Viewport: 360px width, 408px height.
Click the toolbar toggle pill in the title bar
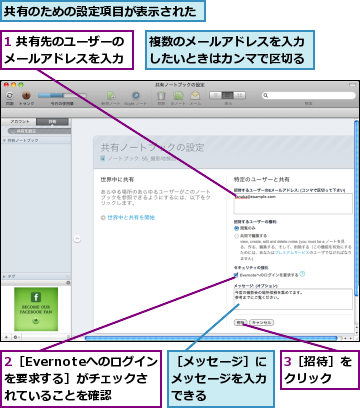pos(352,85)
